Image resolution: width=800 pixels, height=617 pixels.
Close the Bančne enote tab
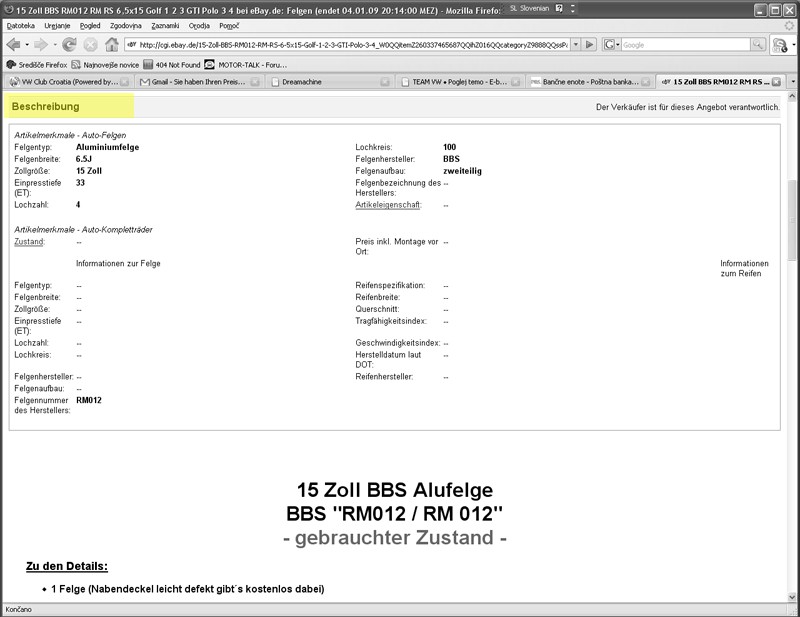click(x=646, y=82)
